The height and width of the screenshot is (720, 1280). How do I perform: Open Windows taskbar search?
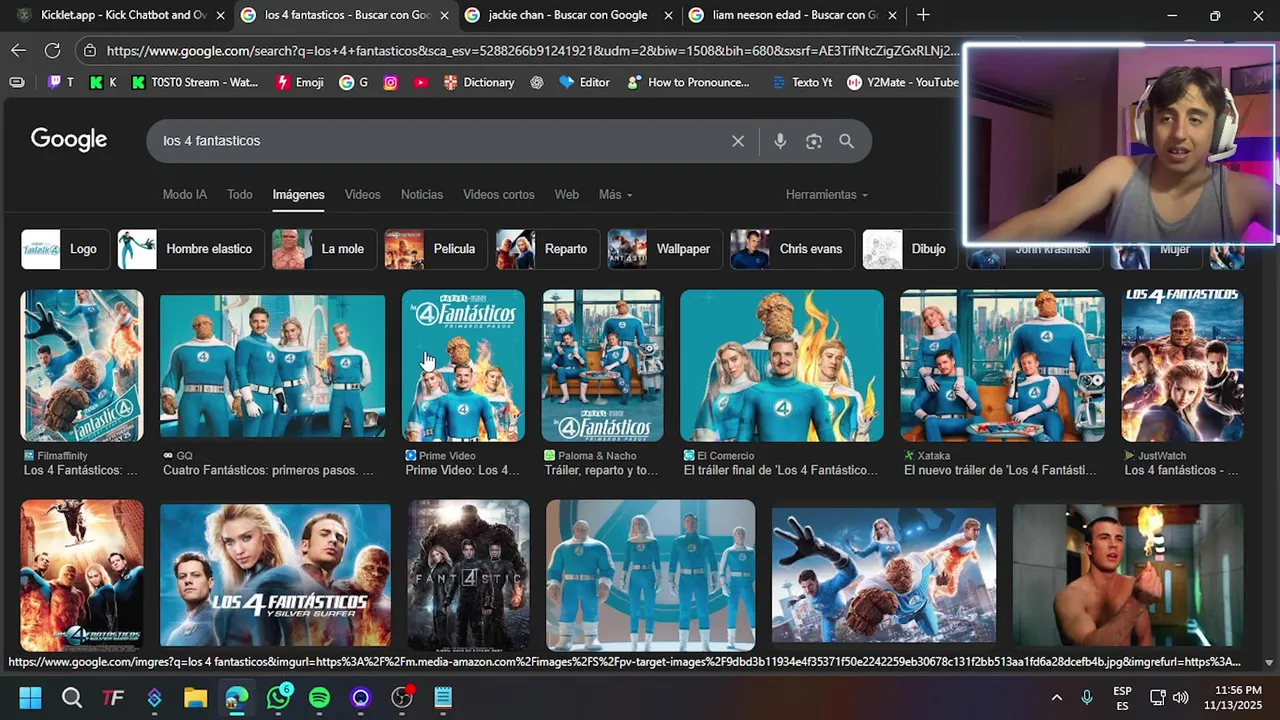pyautogui.click(x=72, y=698)
